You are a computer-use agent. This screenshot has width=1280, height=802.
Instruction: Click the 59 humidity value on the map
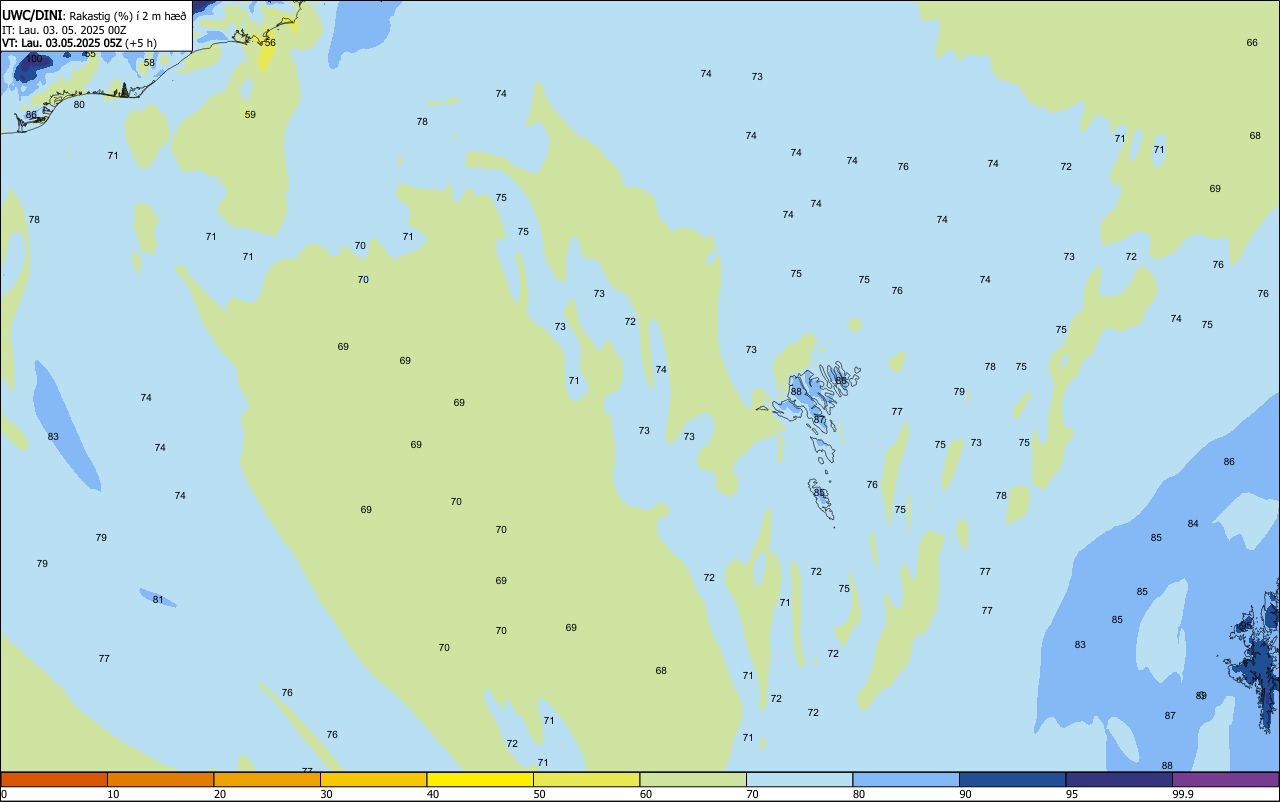point(250,115)
